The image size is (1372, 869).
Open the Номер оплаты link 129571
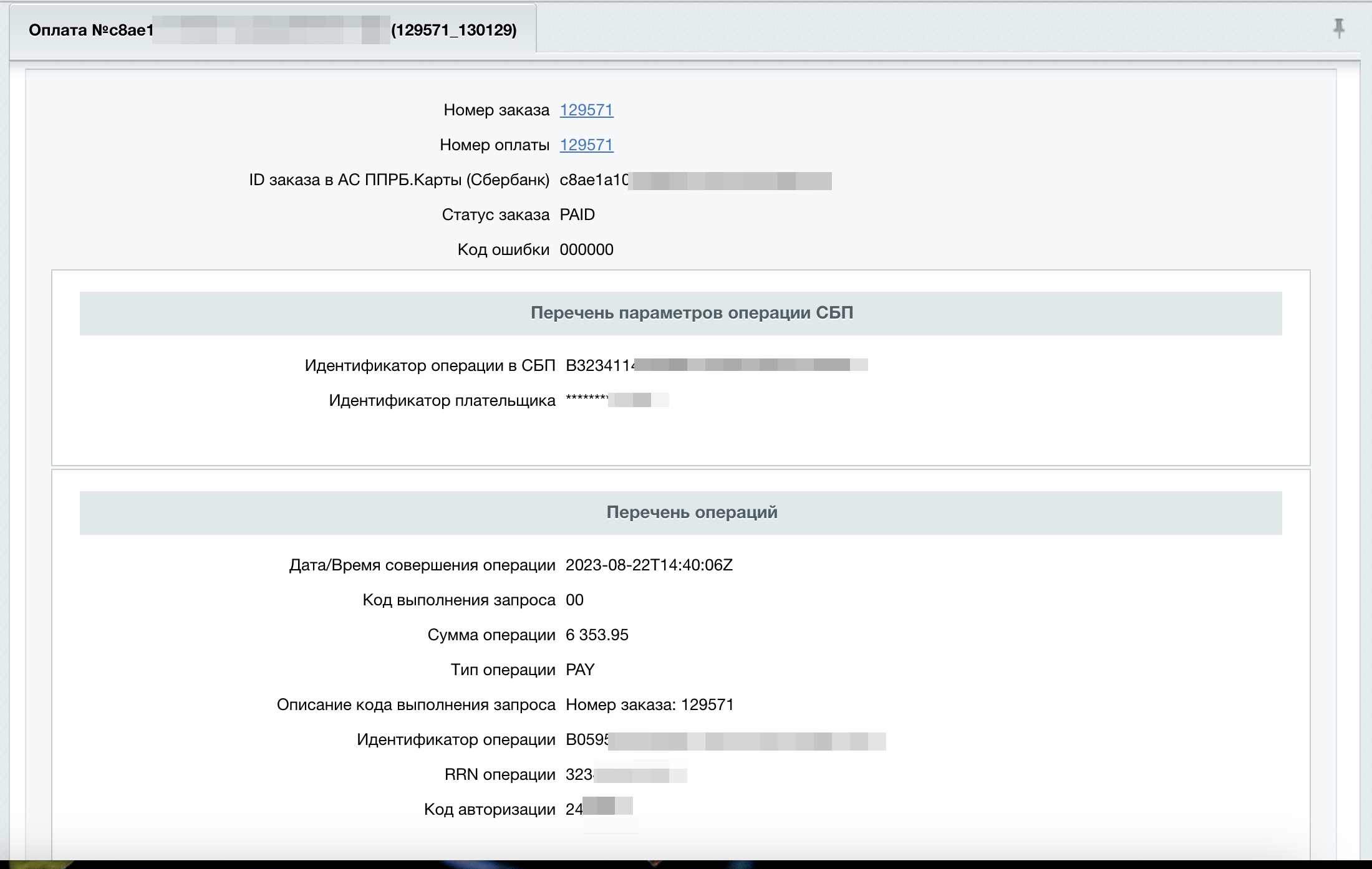coord(586,145)
